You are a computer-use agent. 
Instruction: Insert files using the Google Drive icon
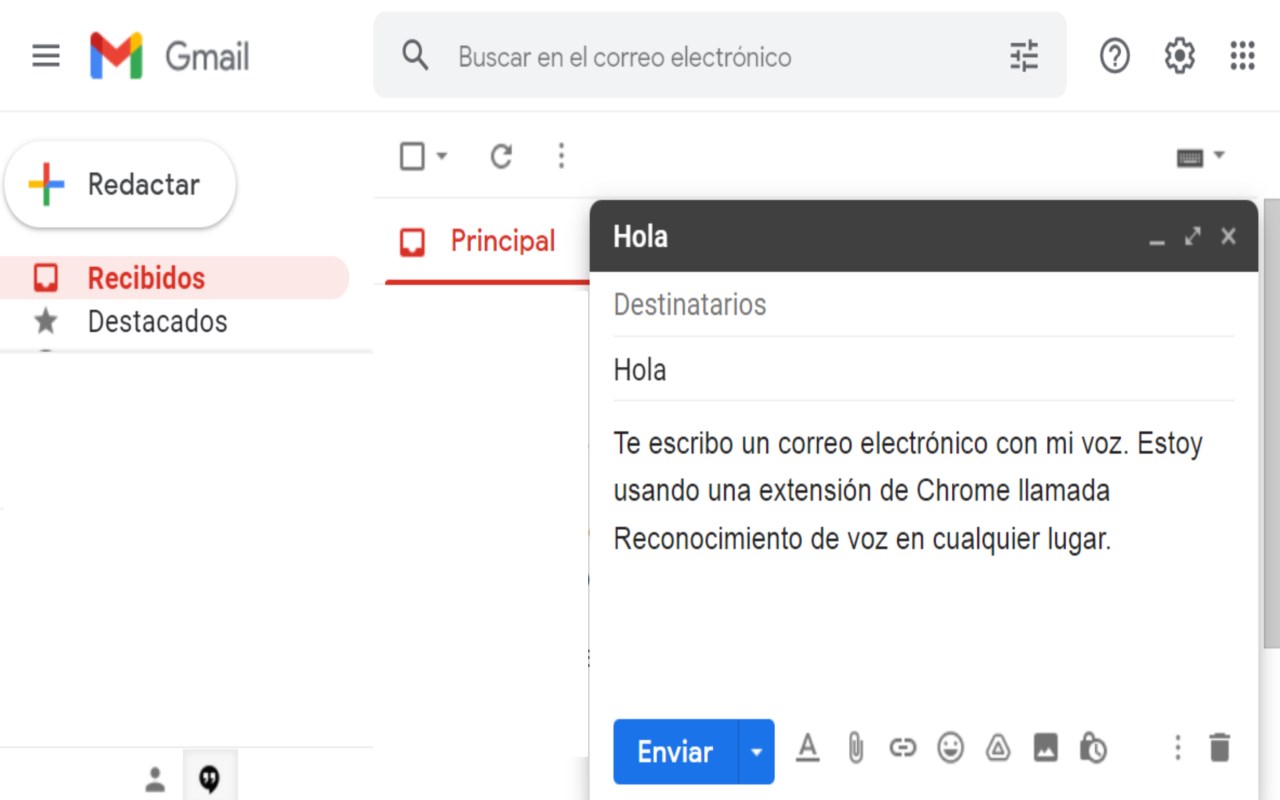pyautogui.click(x=997, y=748)
